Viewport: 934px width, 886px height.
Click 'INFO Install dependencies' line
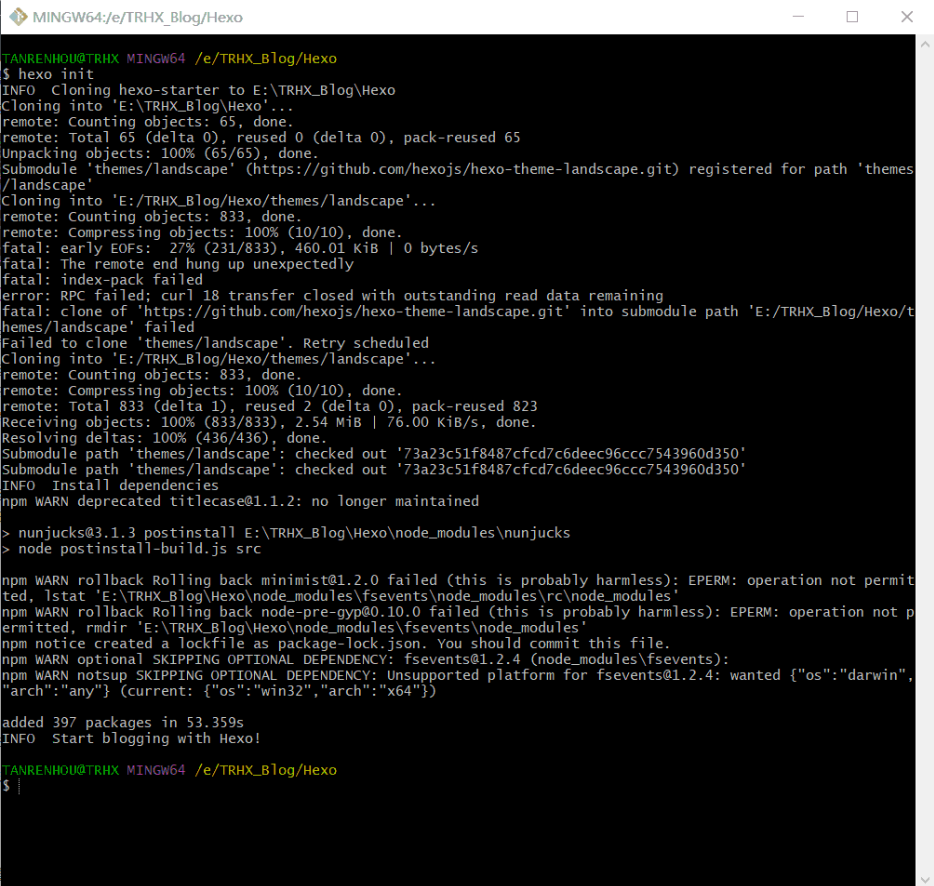(110, 486)
